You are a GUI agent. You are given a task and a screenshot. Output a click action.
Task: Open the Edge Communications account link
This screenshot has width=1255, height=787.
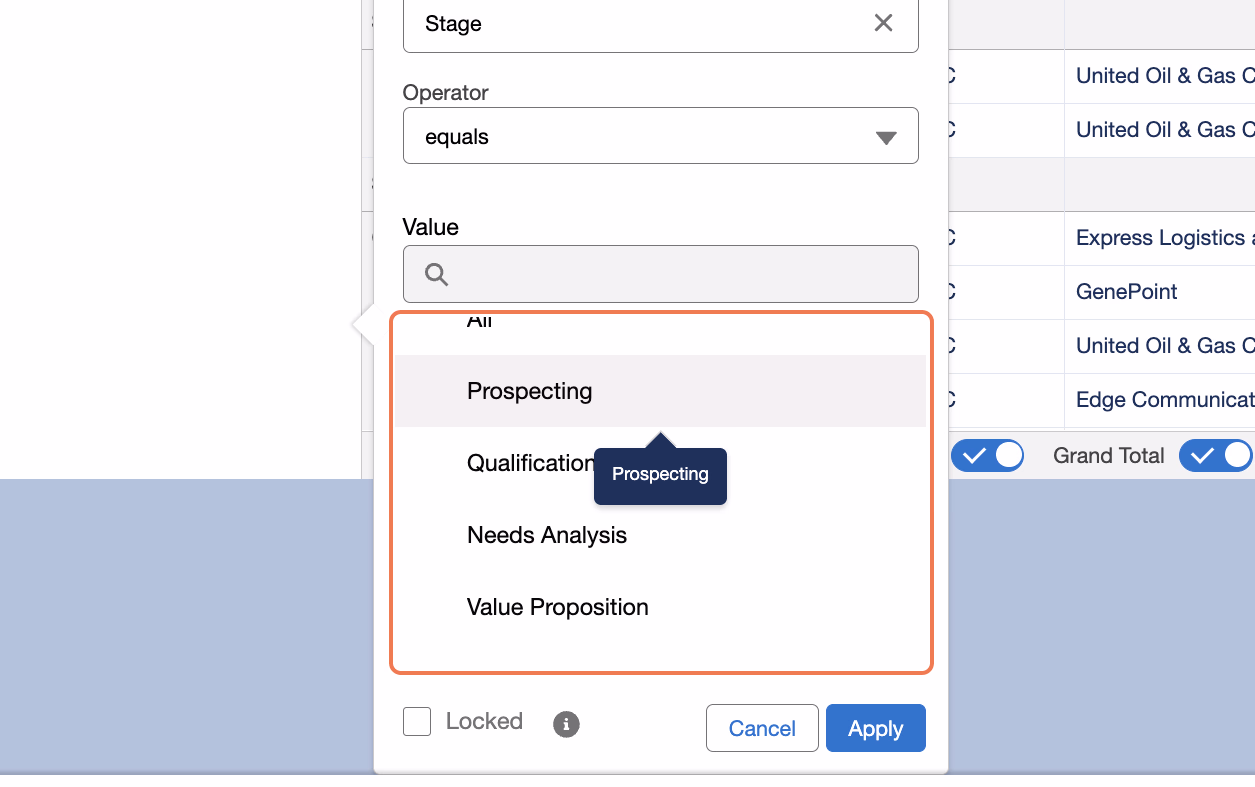click(x=1164, y=400)
